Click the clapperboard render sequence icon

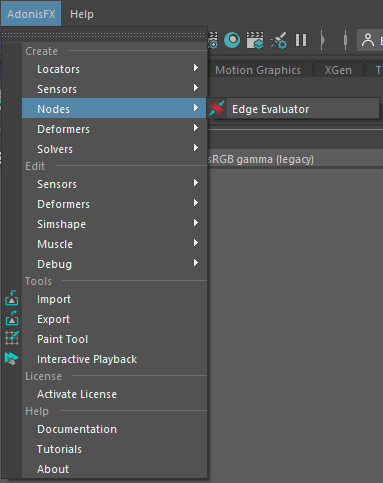(x=255, y=40)
